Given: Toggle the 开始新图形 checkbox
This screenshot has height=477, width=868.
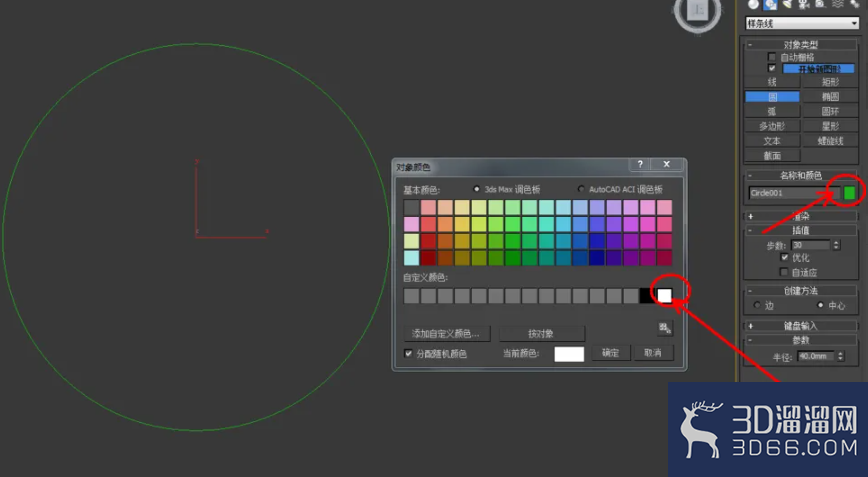Looking at the screenshot, I should pos(772,69).
